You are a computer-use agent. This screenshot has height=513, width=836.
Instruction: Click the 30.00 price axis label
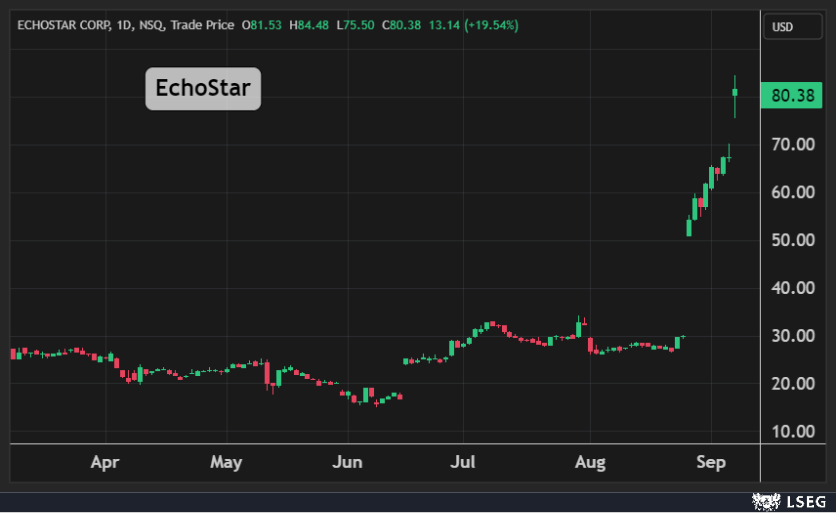click(x=794, y=336)
